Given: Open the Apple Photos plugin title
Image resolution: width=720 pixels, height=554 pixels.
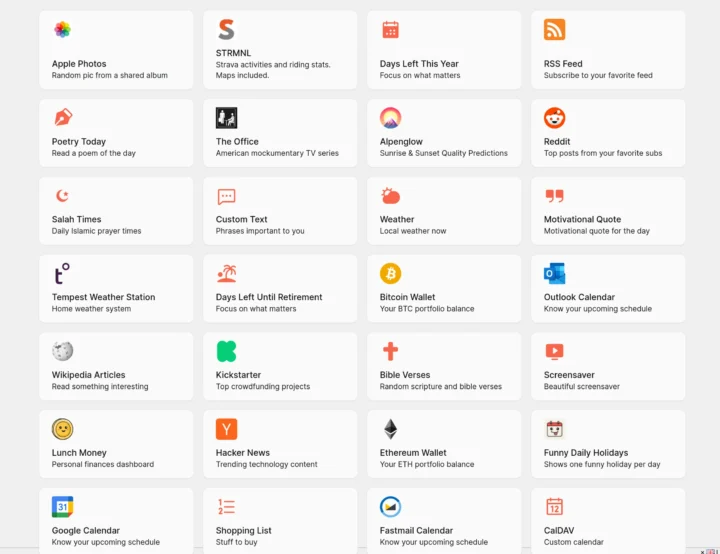Looking at the screenshot, I should [79, 64].
